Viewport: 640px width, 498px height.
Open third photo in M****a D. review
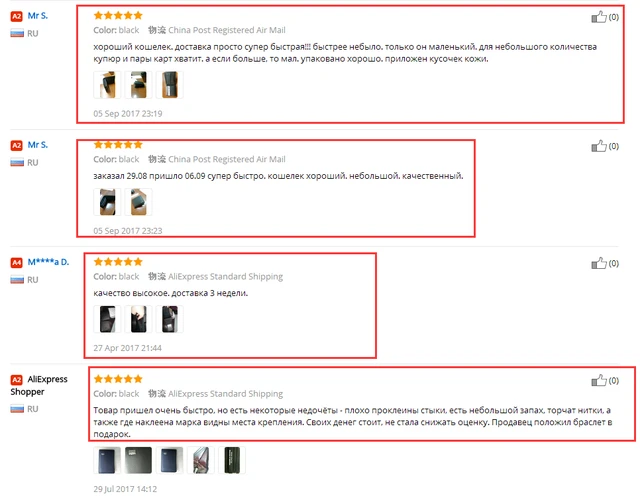coord(169,319)
